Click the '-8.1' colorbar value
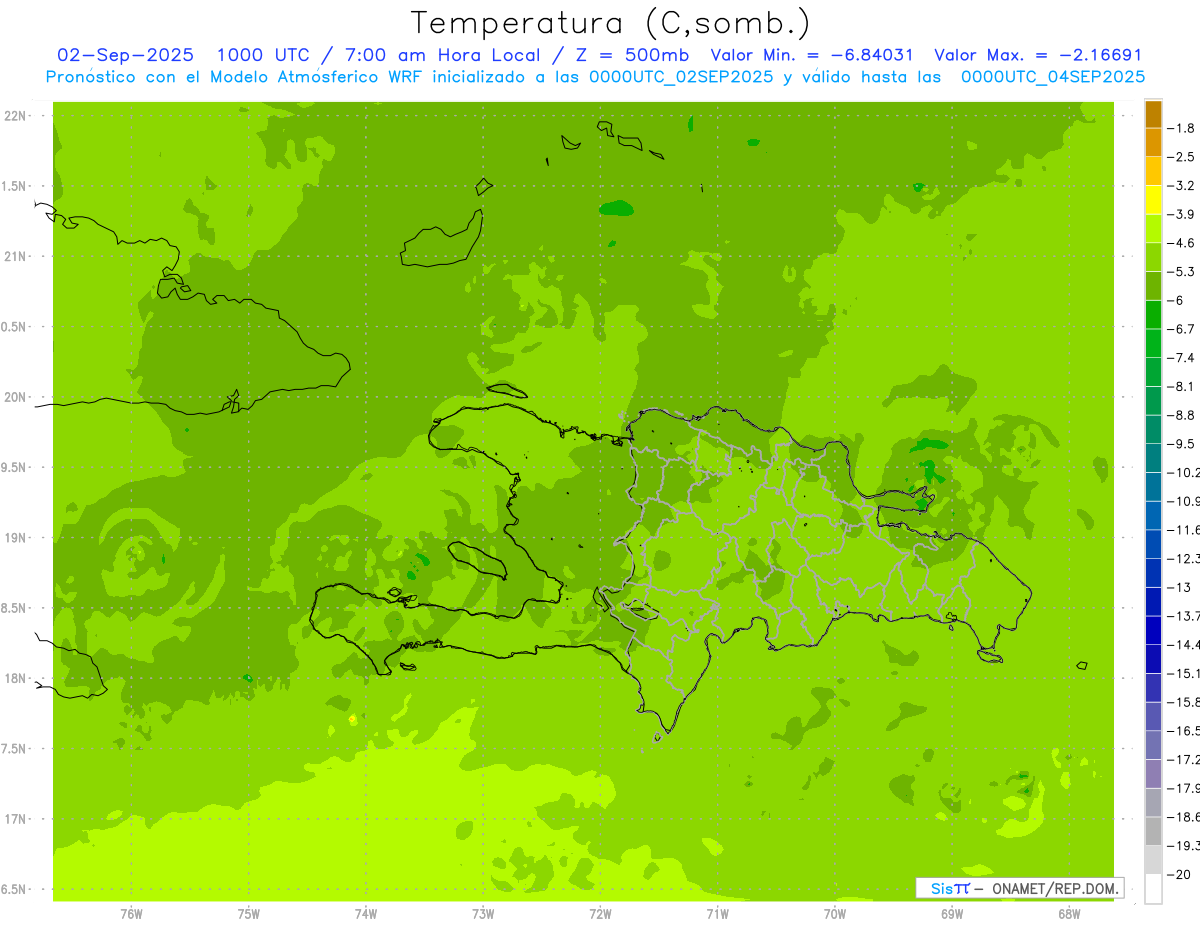The image size is (1200, 927). (x=1183, y=386)
